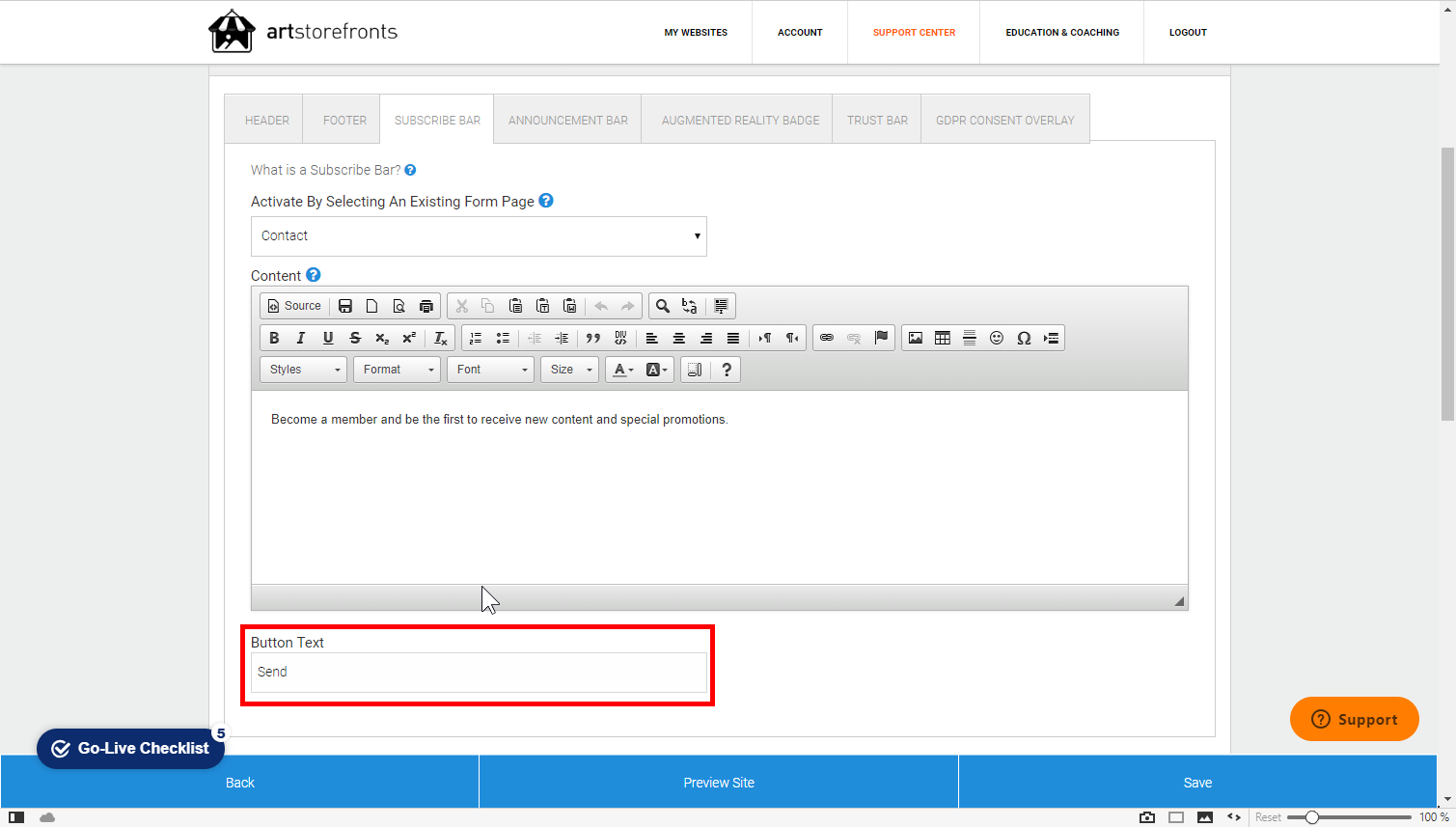This screenshot has width=1456, height=827.
Task: Open the text color picker
Action: 623,370
